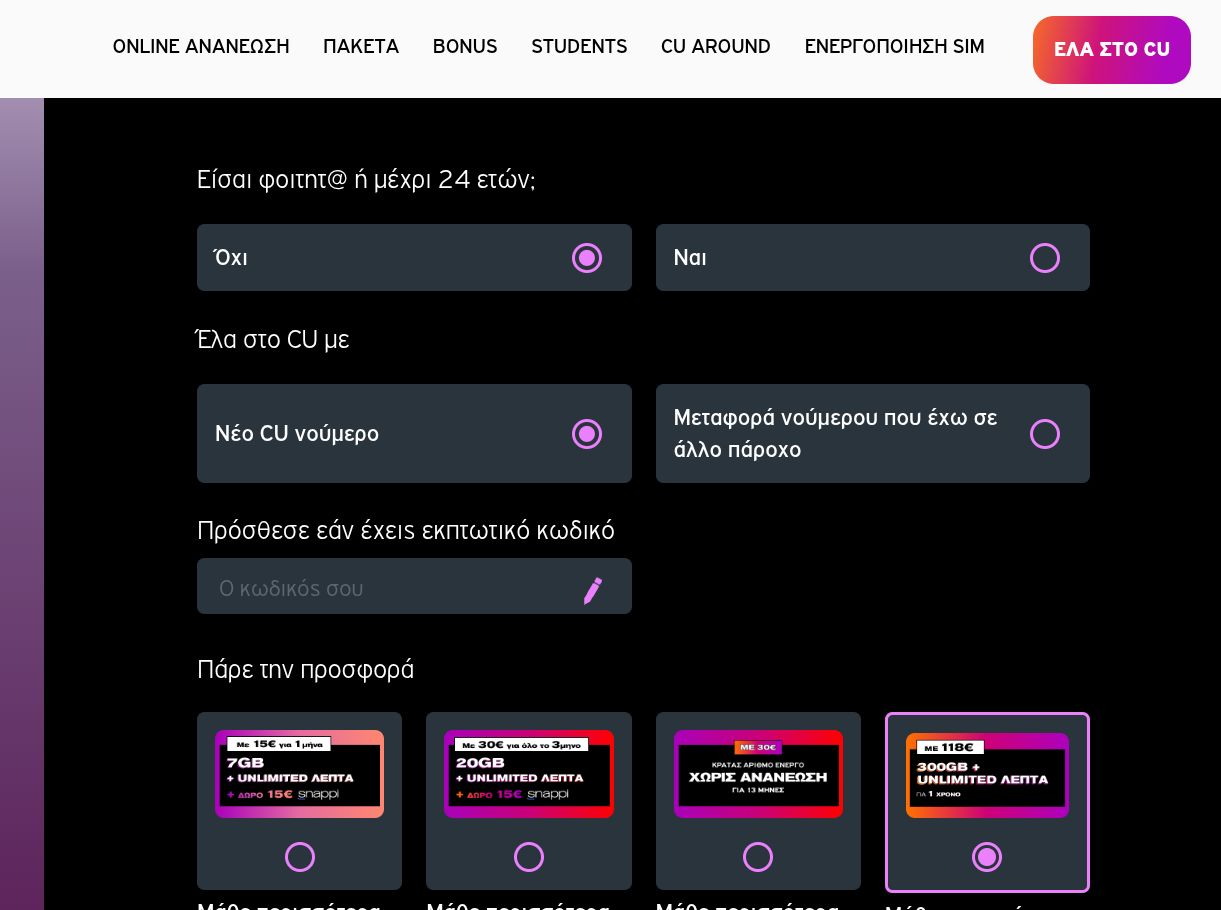Click the 20GB Unlimited Λεπτά offer banner
The image size is (1221, 910).
528,774
